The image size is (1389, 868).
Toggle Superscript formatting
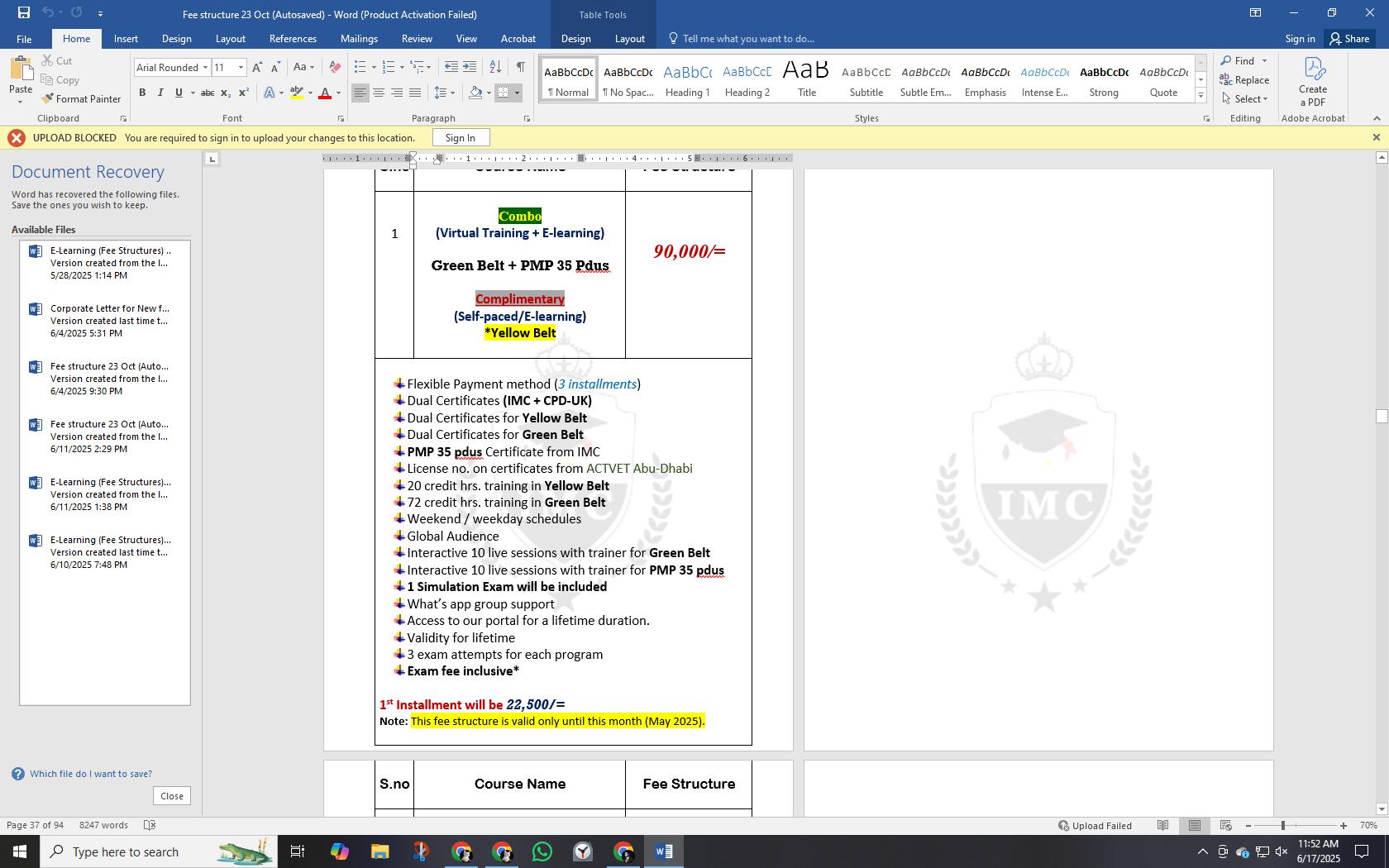tap(243, 93)
